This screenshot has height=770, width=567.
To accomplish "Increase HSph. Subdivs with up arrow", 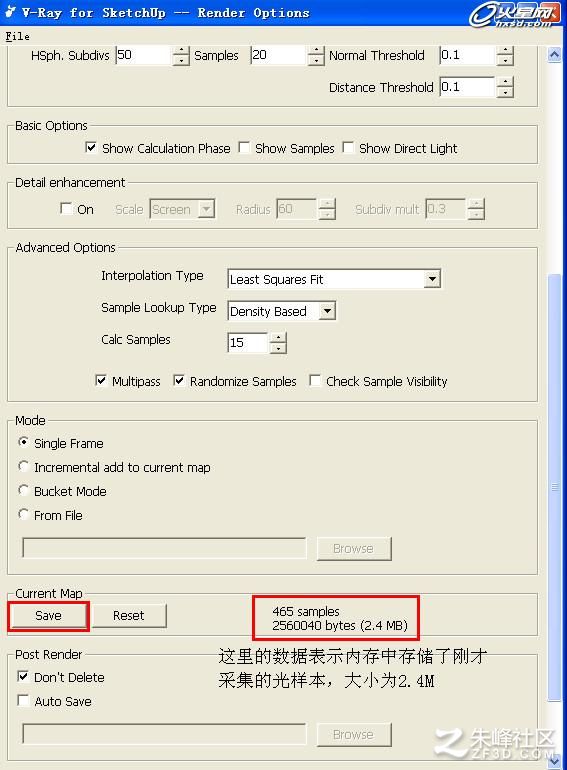I will (x=181, y=51).
